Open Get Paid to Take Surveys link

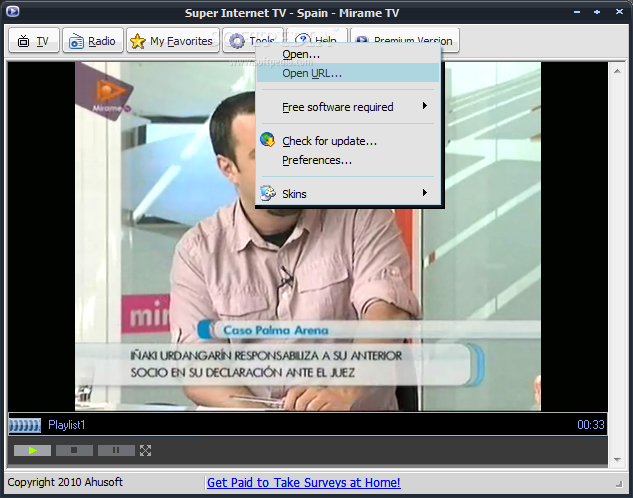coord(304,483)
